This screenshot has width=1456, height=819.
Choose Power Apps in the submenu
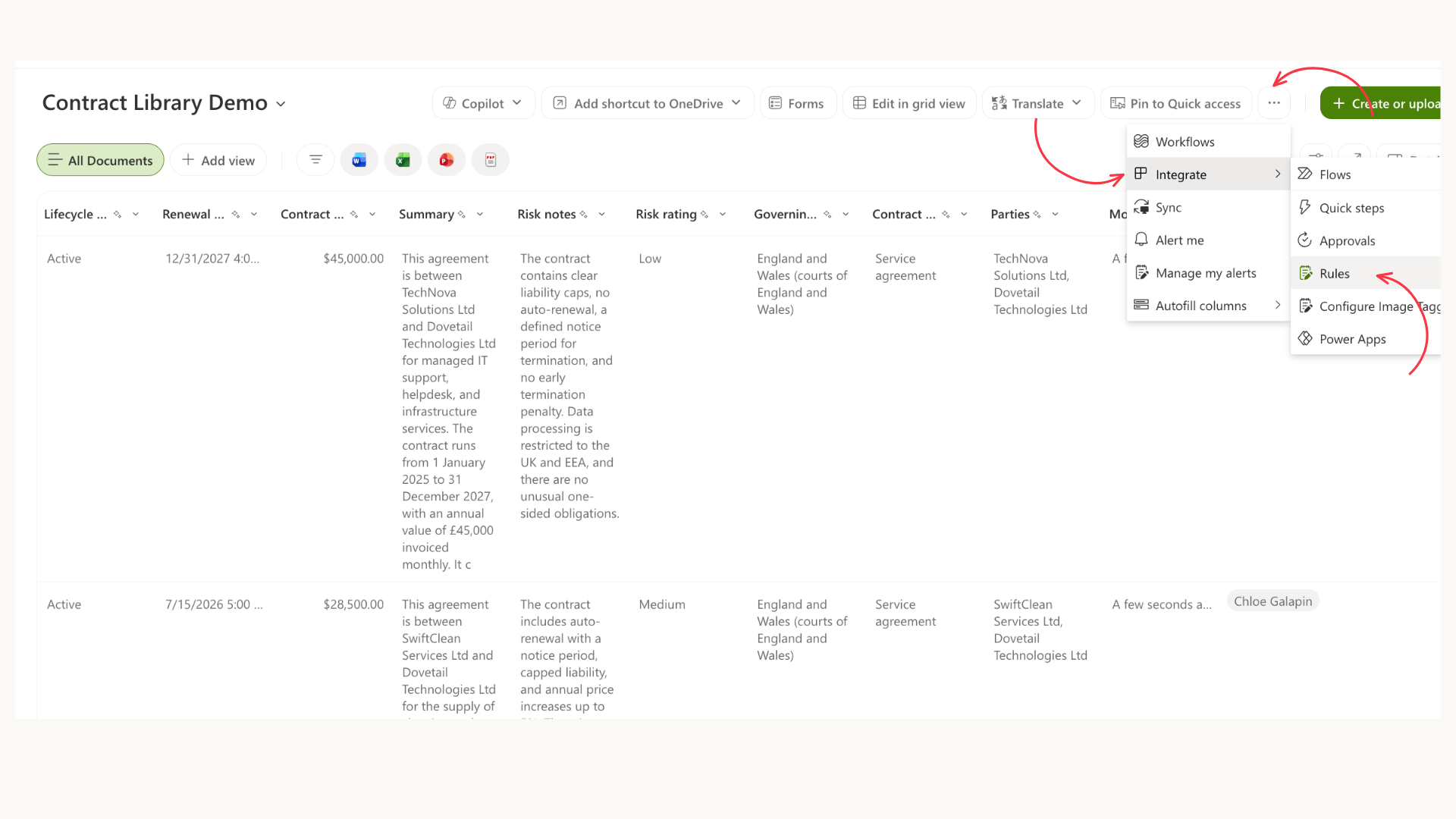[1365, 339]
